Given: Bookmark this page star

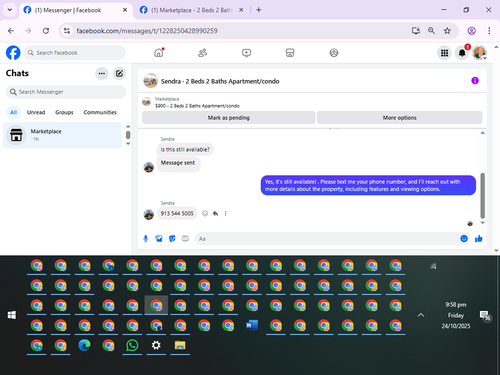Looking at the screenshot, I should click(x=447, y=31).
